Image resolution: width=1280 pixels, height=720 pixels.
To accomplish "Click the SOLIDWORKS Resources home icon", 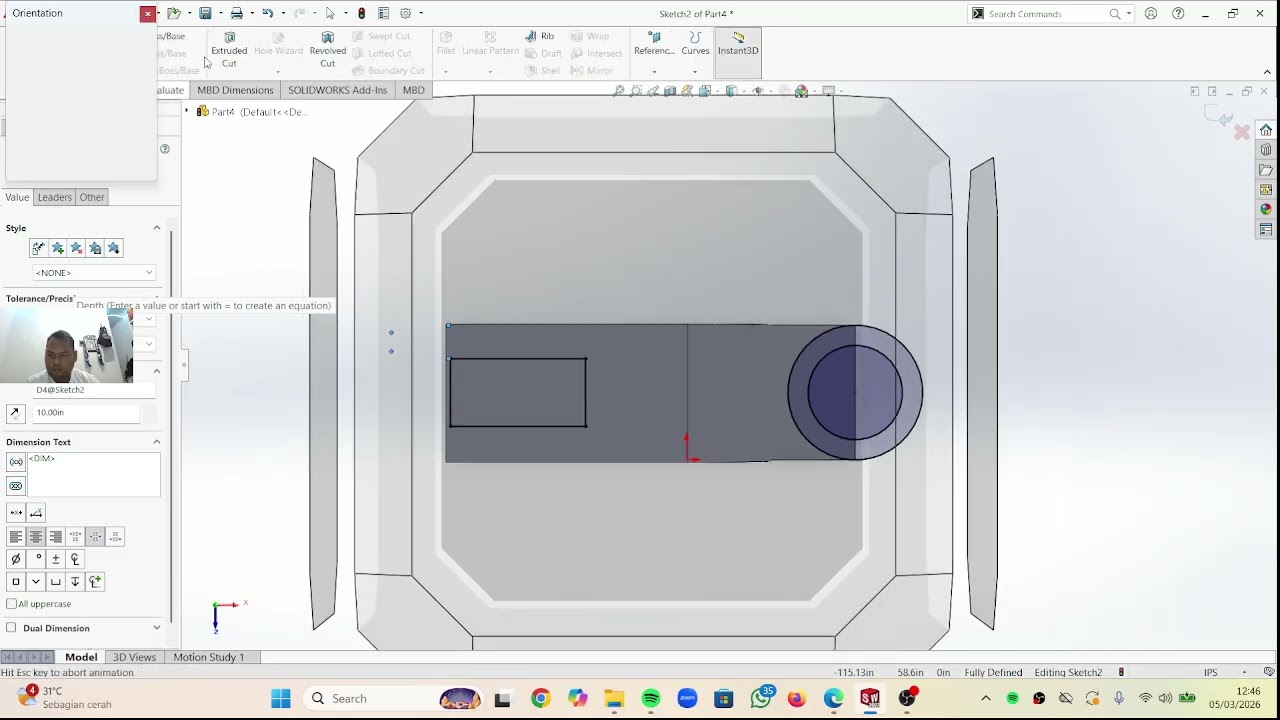I will (x=1266, y=130).
